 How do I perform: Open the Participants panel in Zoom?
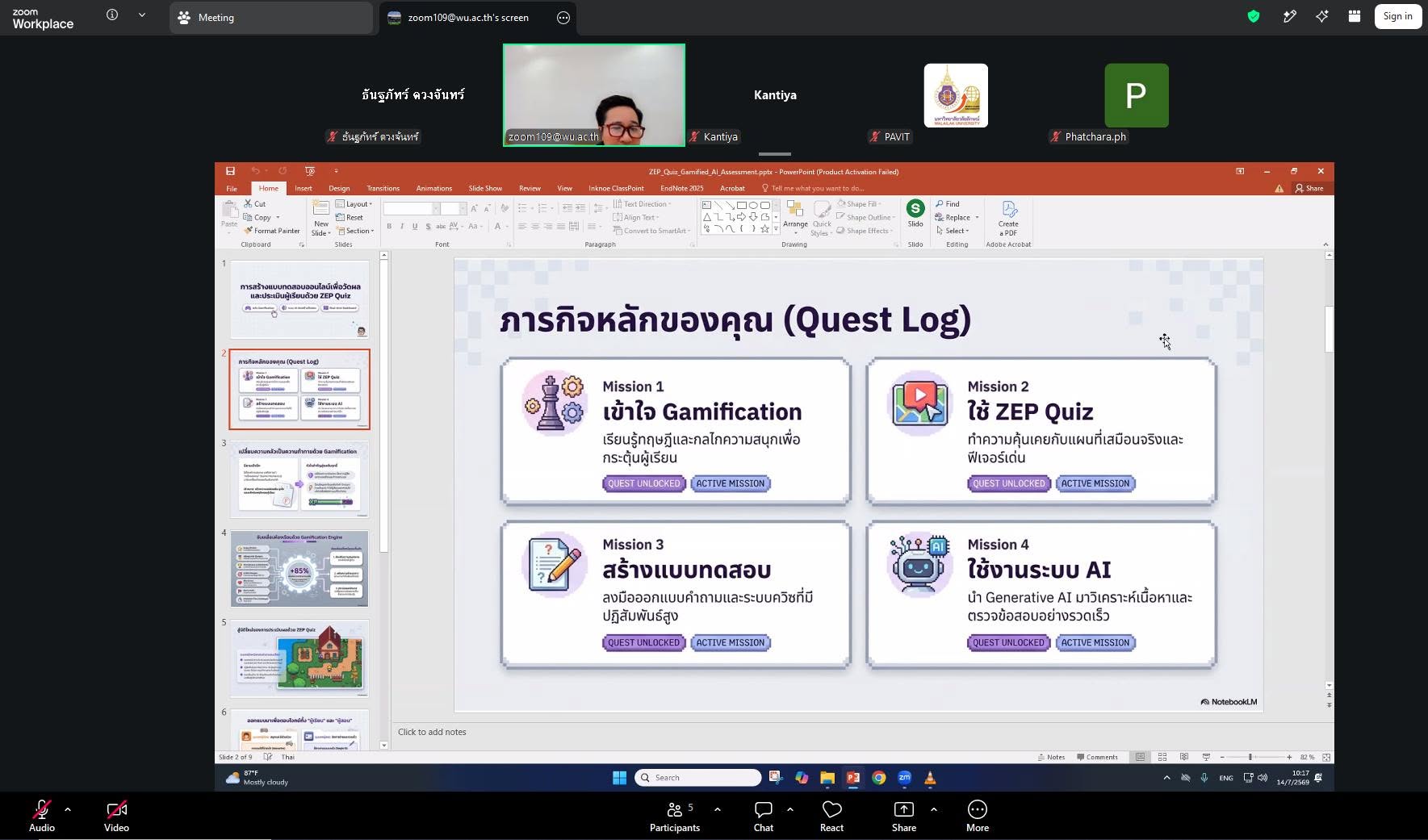click(x=675, y=816)
